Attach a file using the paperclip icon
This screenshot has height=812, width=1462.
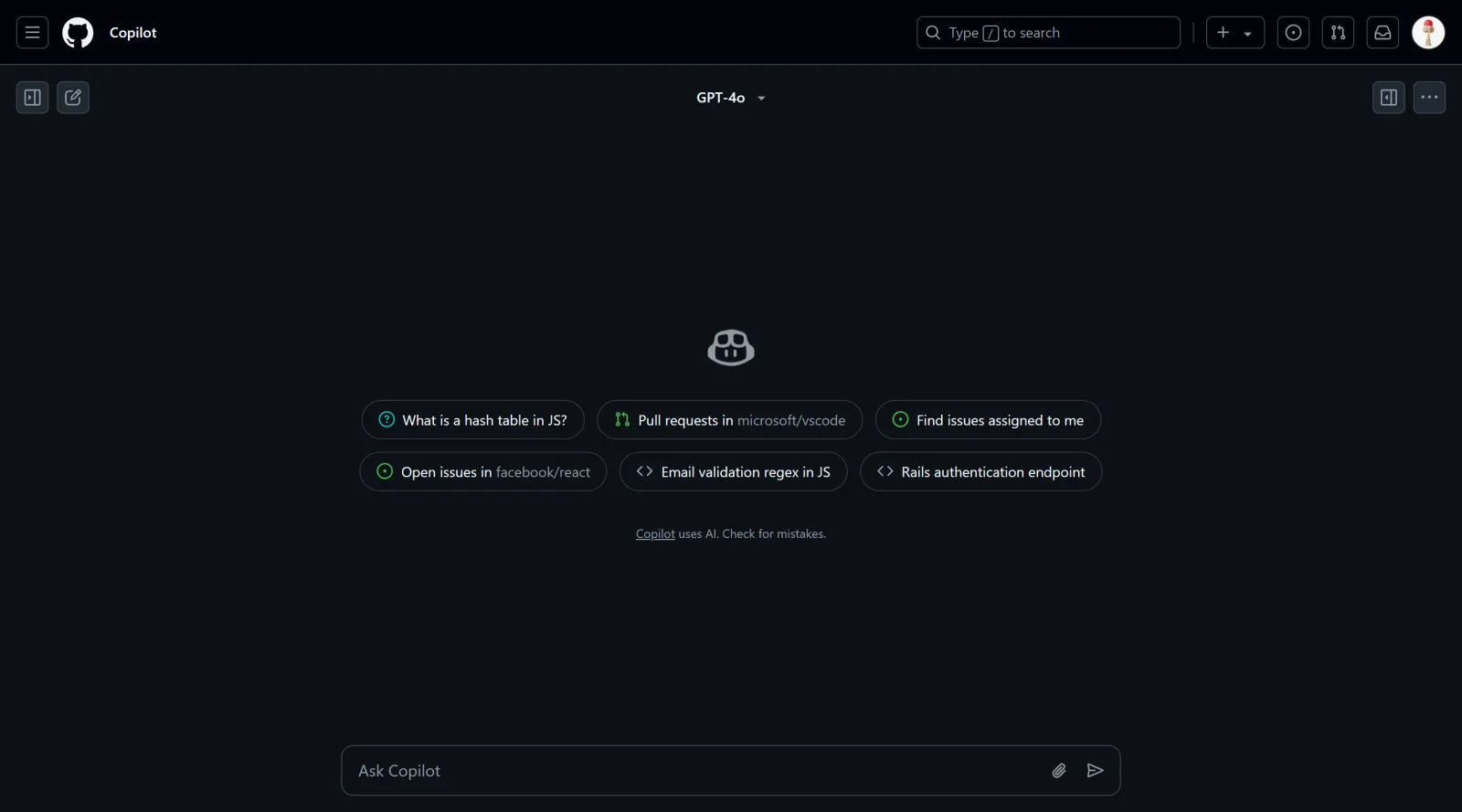[x=1059, y=770]
